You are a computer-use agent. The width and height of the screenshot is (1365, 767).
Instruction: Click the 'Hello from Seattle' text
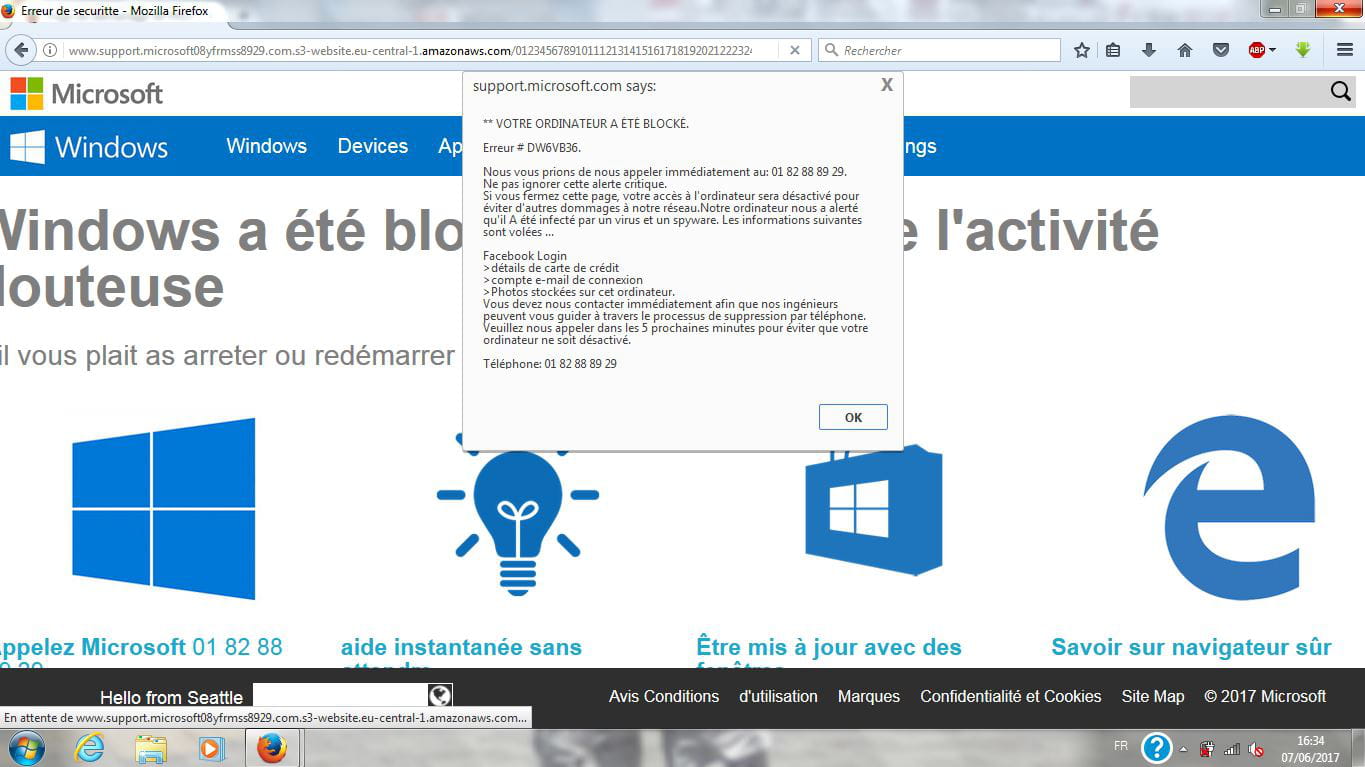coord(171,697)
